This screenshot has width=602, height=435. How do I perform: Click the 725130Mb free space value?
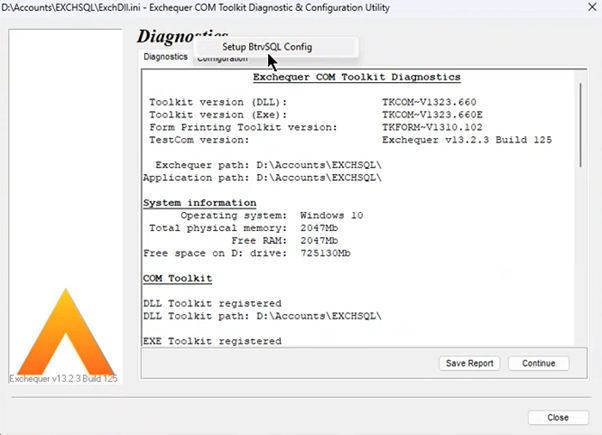tap(325, 253)
